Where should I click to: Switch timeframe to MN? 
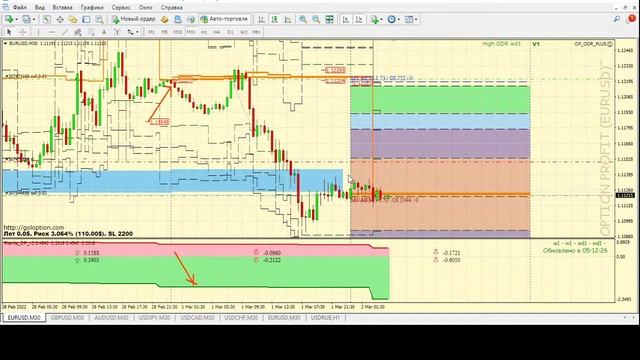[x=256, y=32]
